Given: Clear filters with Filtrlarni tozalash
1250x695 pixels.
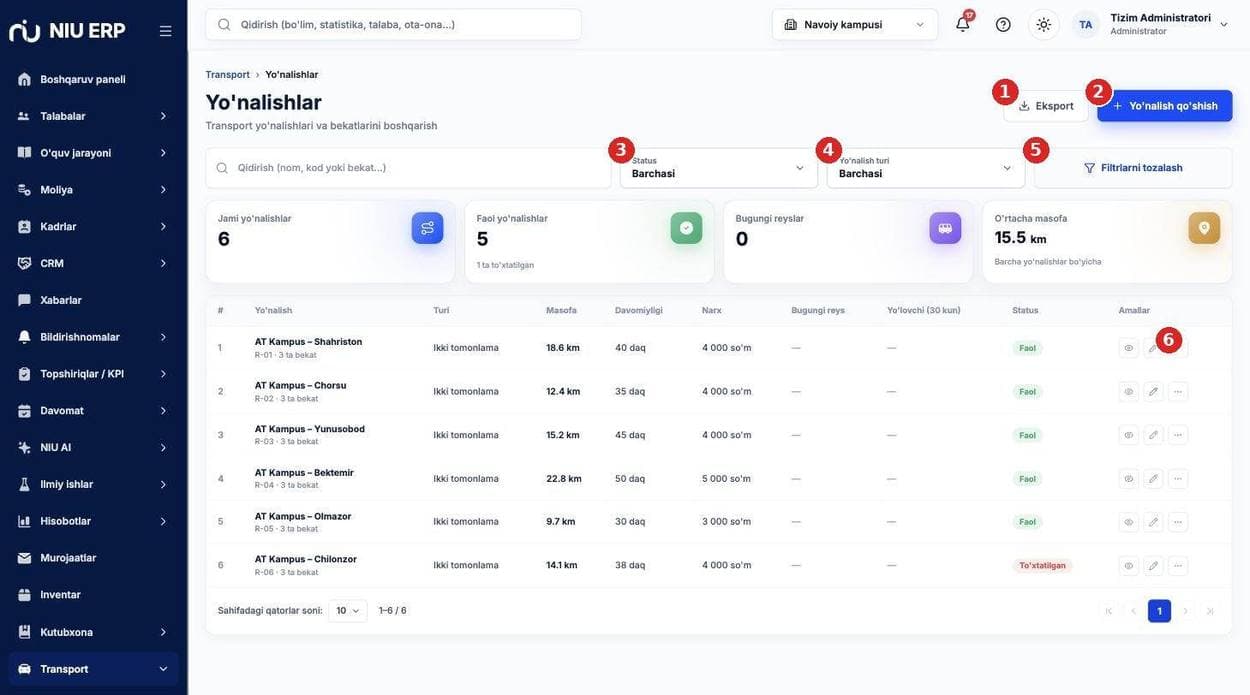Looking at the screenshot, I should tap(1133, 168).
